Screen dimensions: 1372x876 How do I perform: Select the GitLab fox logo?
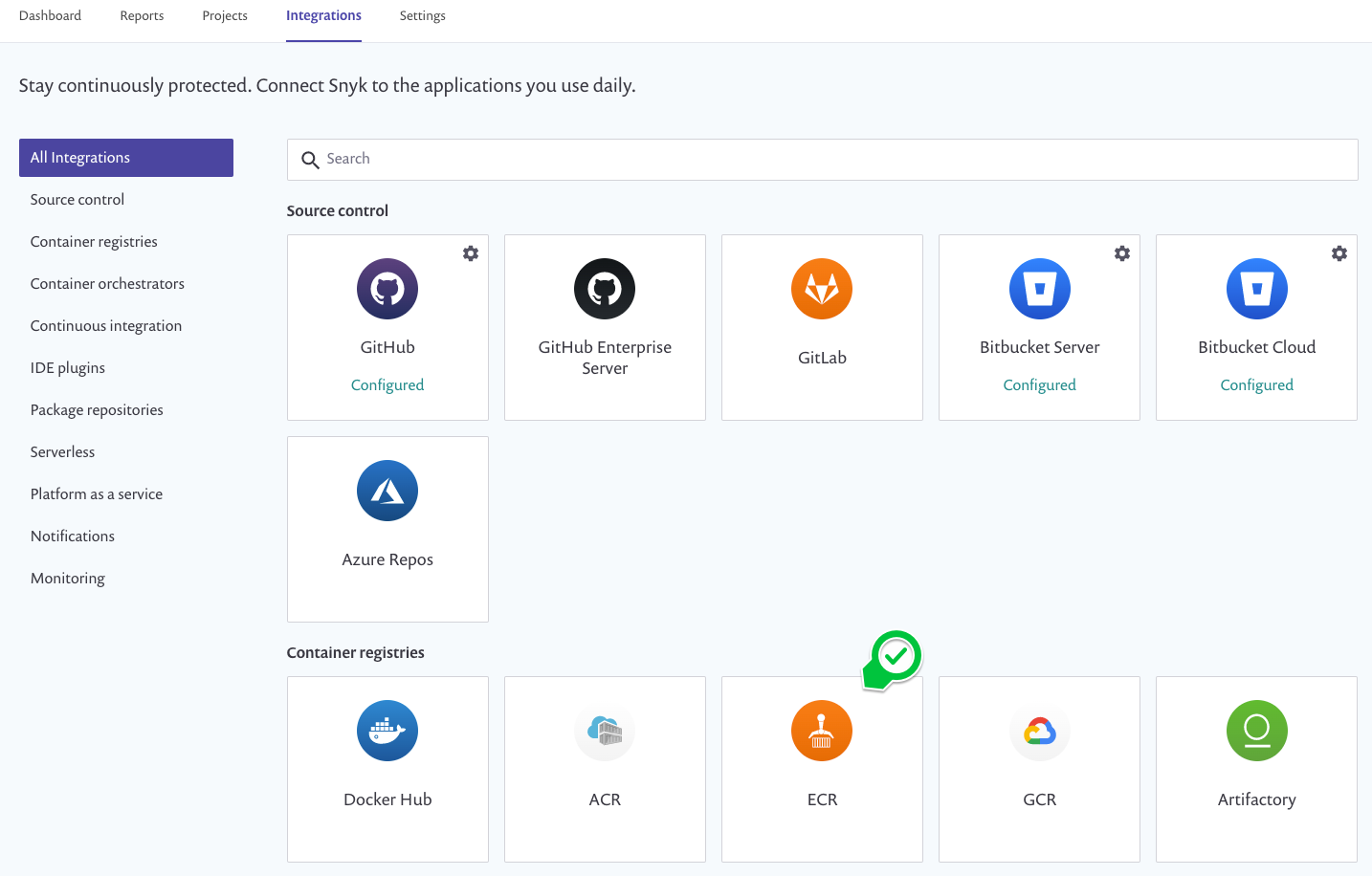click(x=822, y=289)
